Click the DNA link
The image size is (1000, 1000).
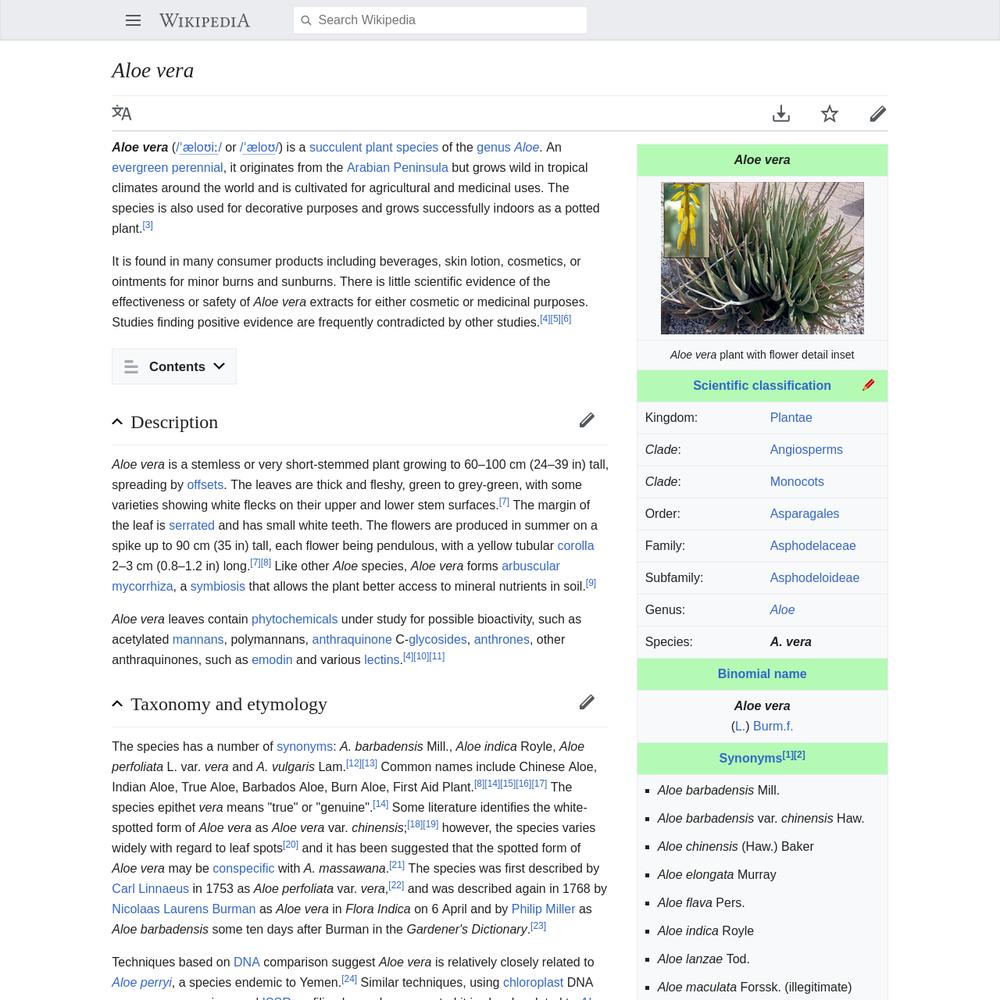246,962
